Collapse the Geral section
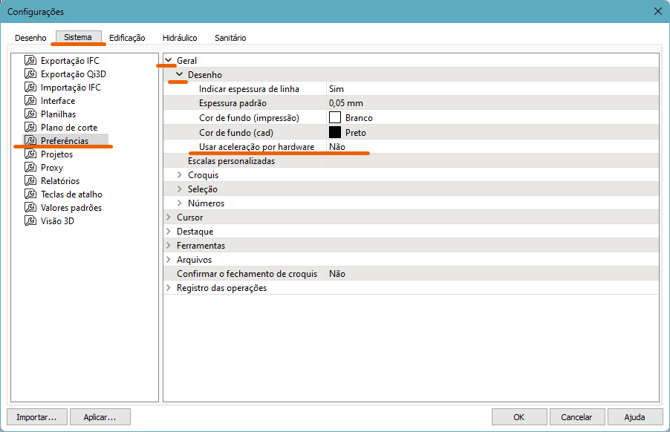 pos(168,61)
